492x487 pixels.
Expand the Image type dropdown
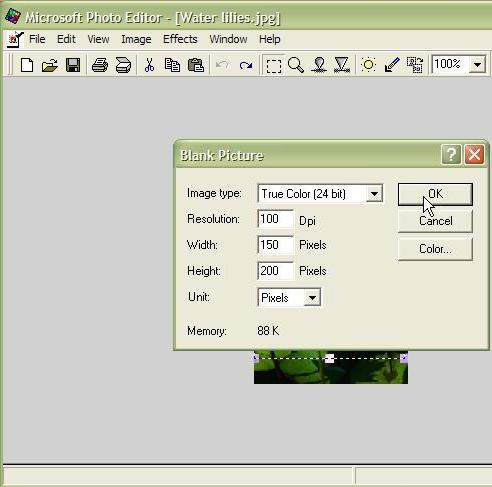pyautogui.click(x=374, y=194)
